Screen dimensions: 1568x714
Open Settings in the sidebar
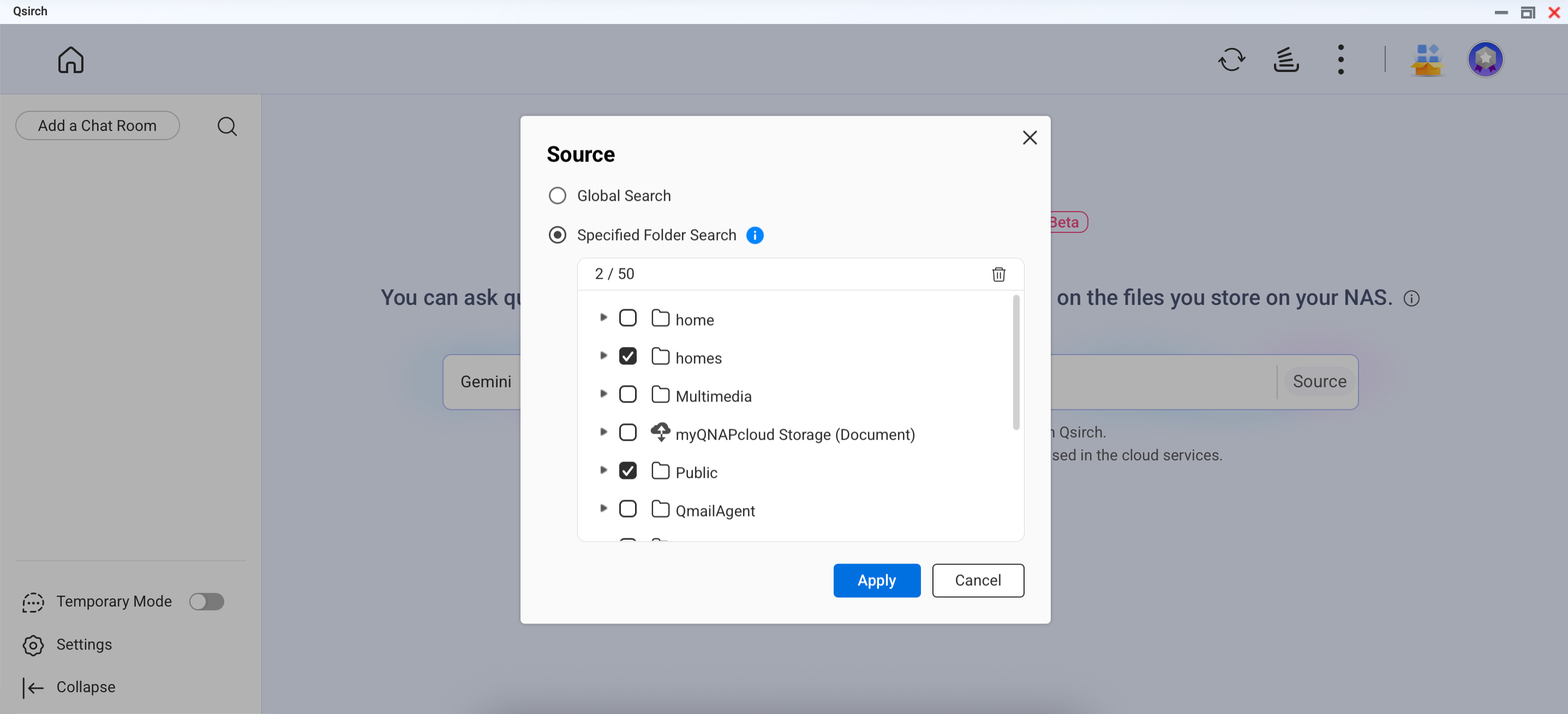tap(83, 645)
